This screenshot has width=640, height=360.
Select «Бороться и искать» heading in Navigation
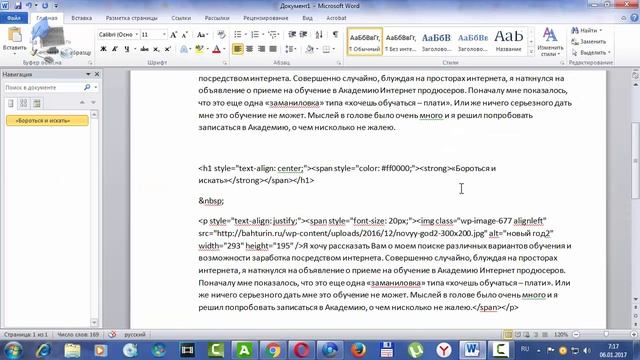pos(47,120)
